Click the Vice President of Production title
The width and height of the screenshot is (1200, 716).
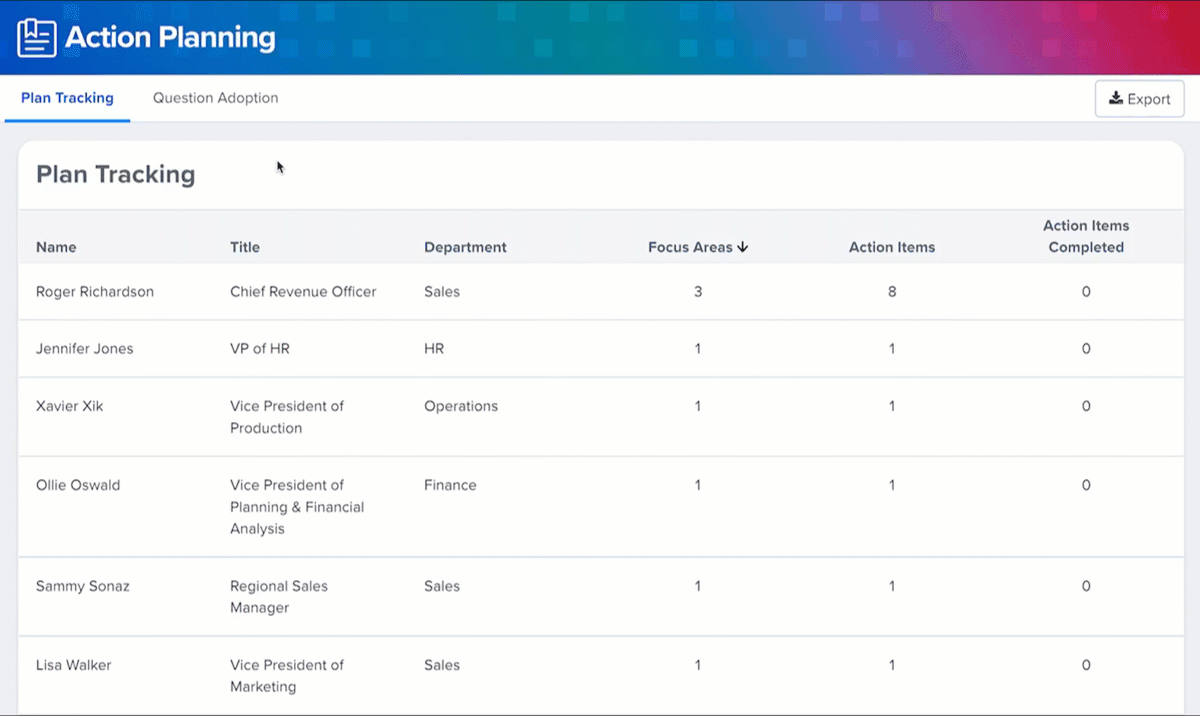(287, 417)
